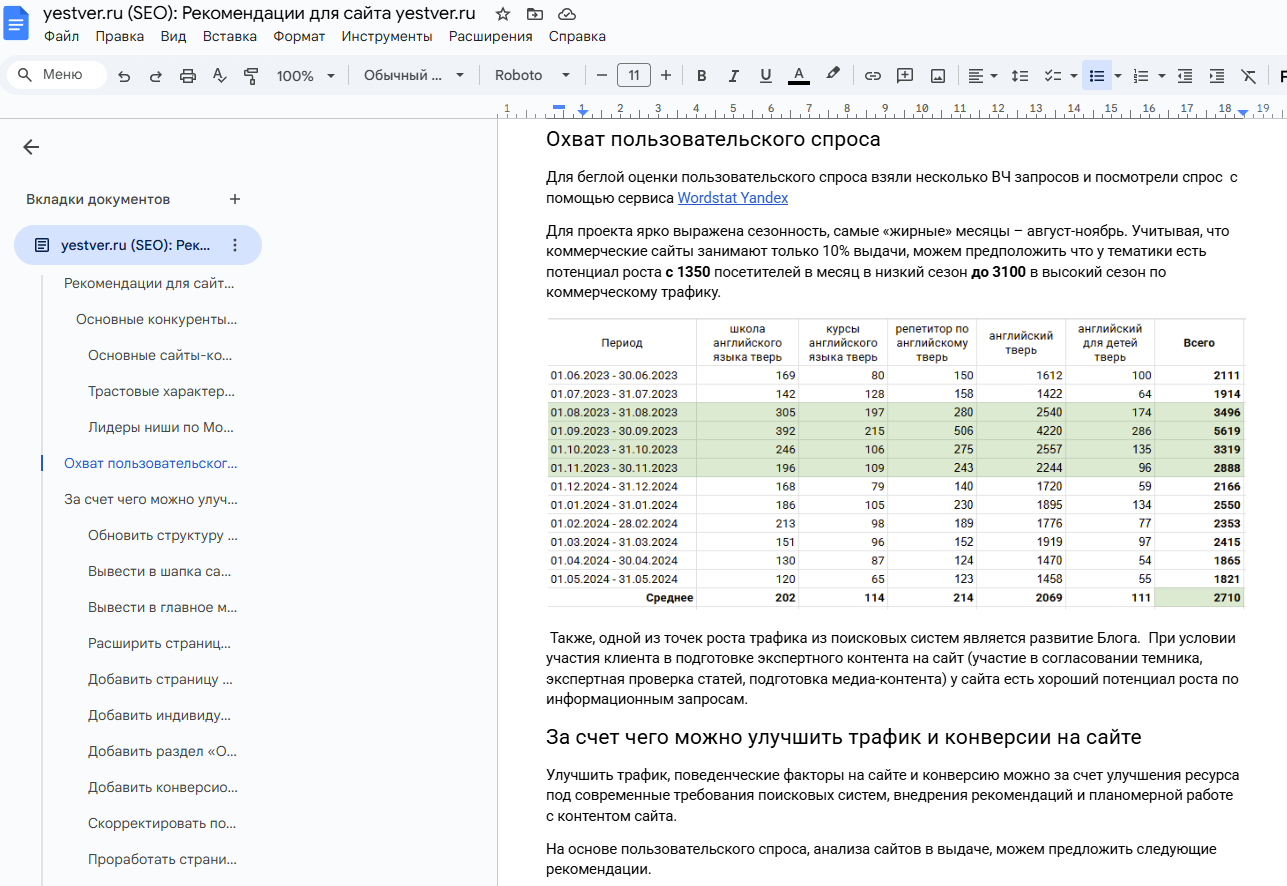Follow the Wordstat Yandex link

click(x=733, y=198)
